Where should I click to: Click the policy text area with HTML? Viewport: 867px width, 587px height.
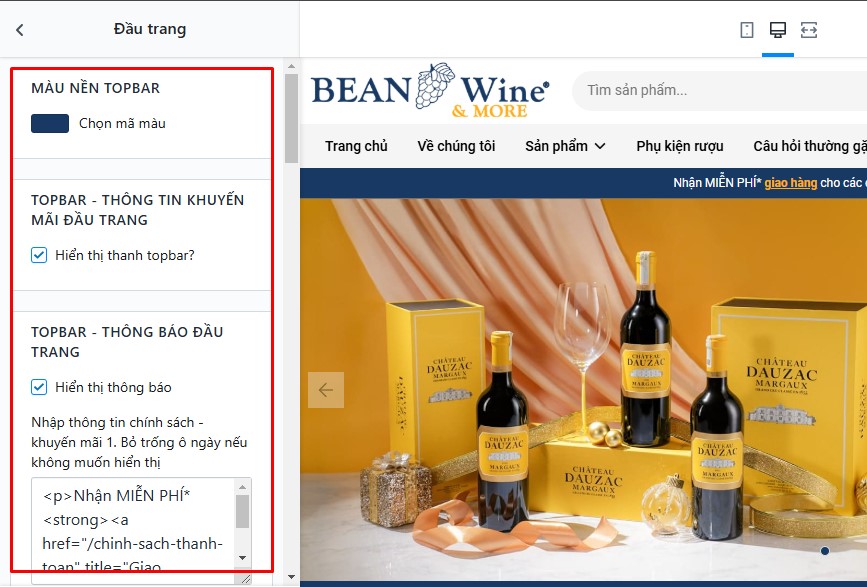pos(142,530)
